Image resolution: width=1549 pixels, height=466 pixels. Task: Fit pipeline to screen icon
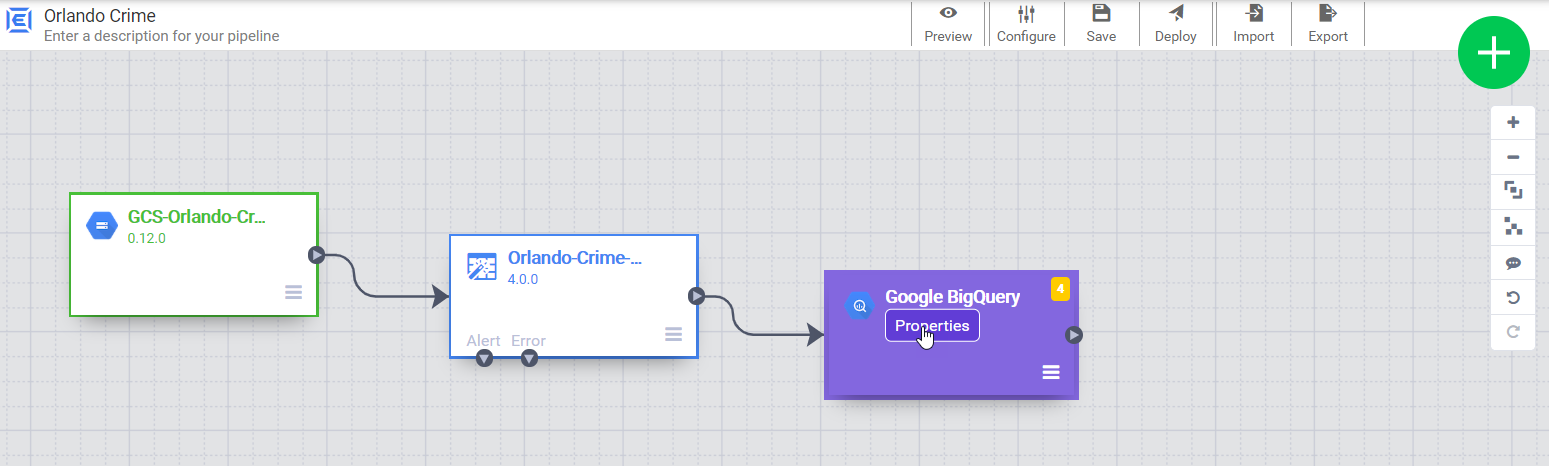pos(1513,190)
